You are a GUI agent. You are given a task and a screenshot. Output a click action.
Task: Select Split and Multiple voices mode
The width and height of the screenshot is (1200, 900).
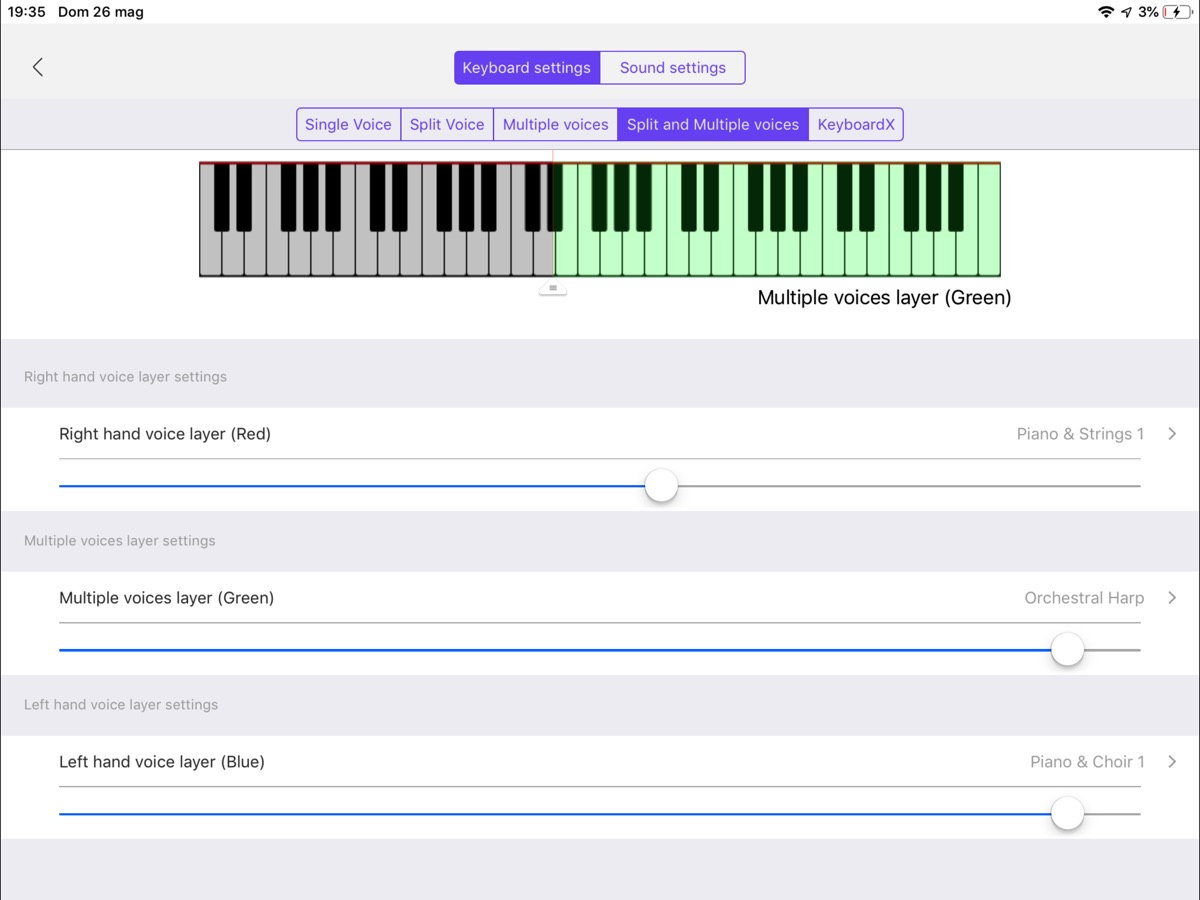tap(712, 125)
